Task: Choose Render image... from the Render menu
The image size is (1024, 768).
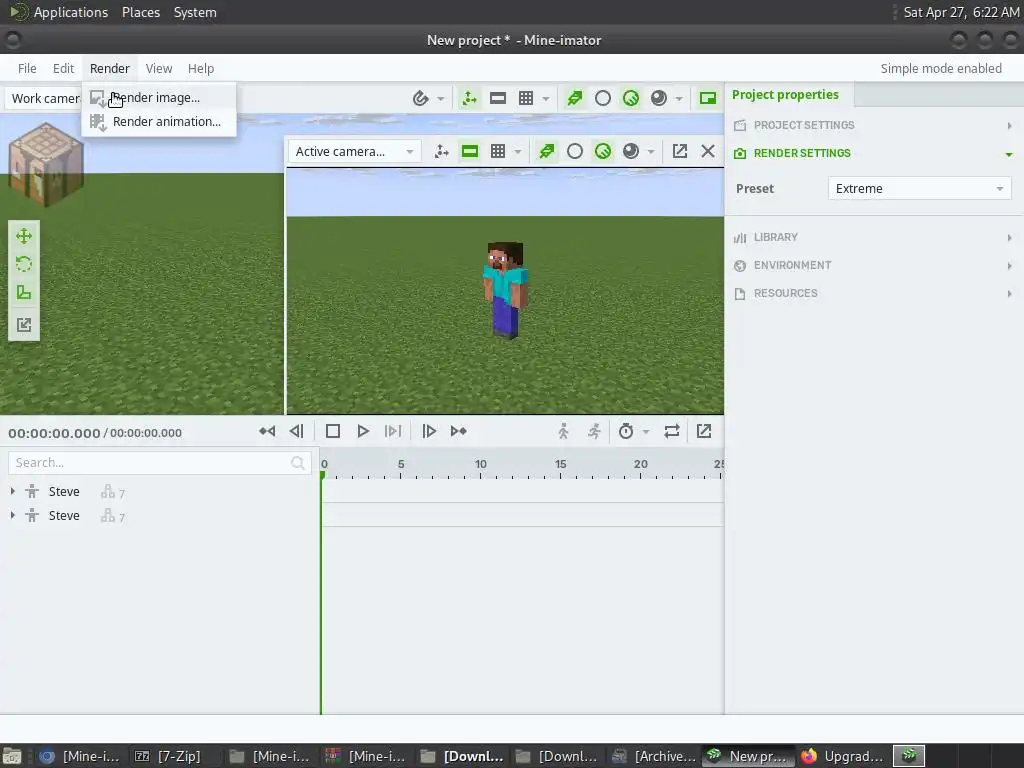Action: pos(159,97)
